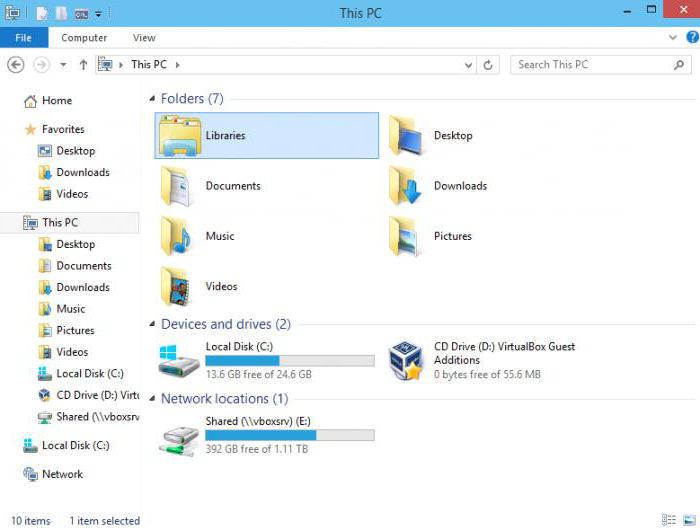Screen dimensions: 700x530
Task: Go up one level with Up arrow
Action: pyautogui.click(x=83, y=65)
